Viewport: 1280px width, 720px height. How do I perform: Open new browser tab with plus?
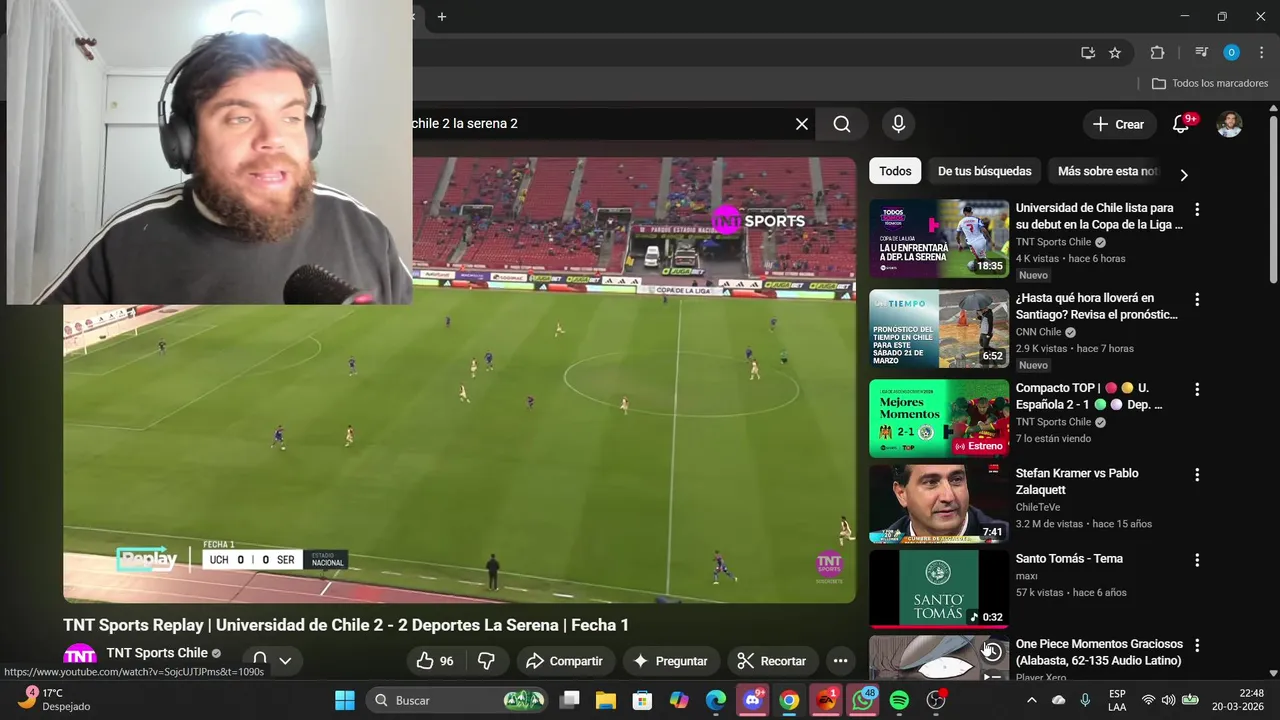pos(442,16)
